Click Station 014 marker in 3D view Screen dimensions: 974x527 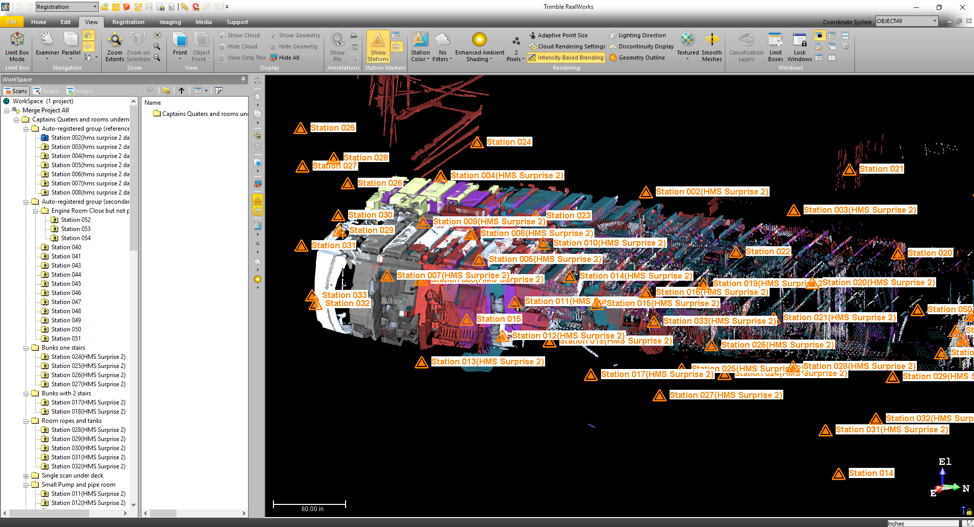coord(839,474)
